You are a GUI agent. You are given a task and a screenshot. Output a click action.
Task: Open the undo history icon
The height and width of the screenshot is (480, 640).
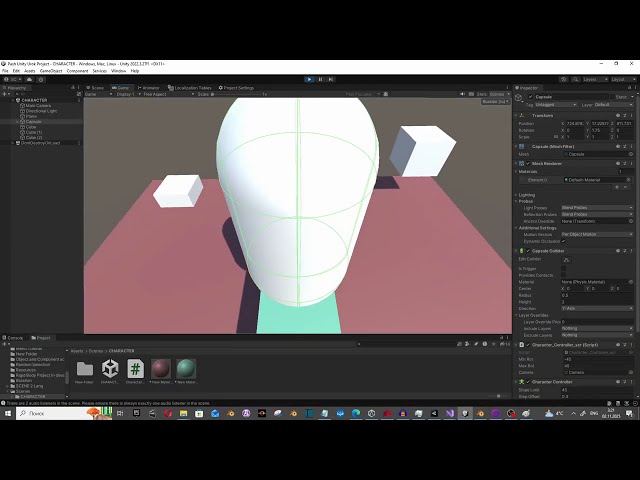click(564, 79)
